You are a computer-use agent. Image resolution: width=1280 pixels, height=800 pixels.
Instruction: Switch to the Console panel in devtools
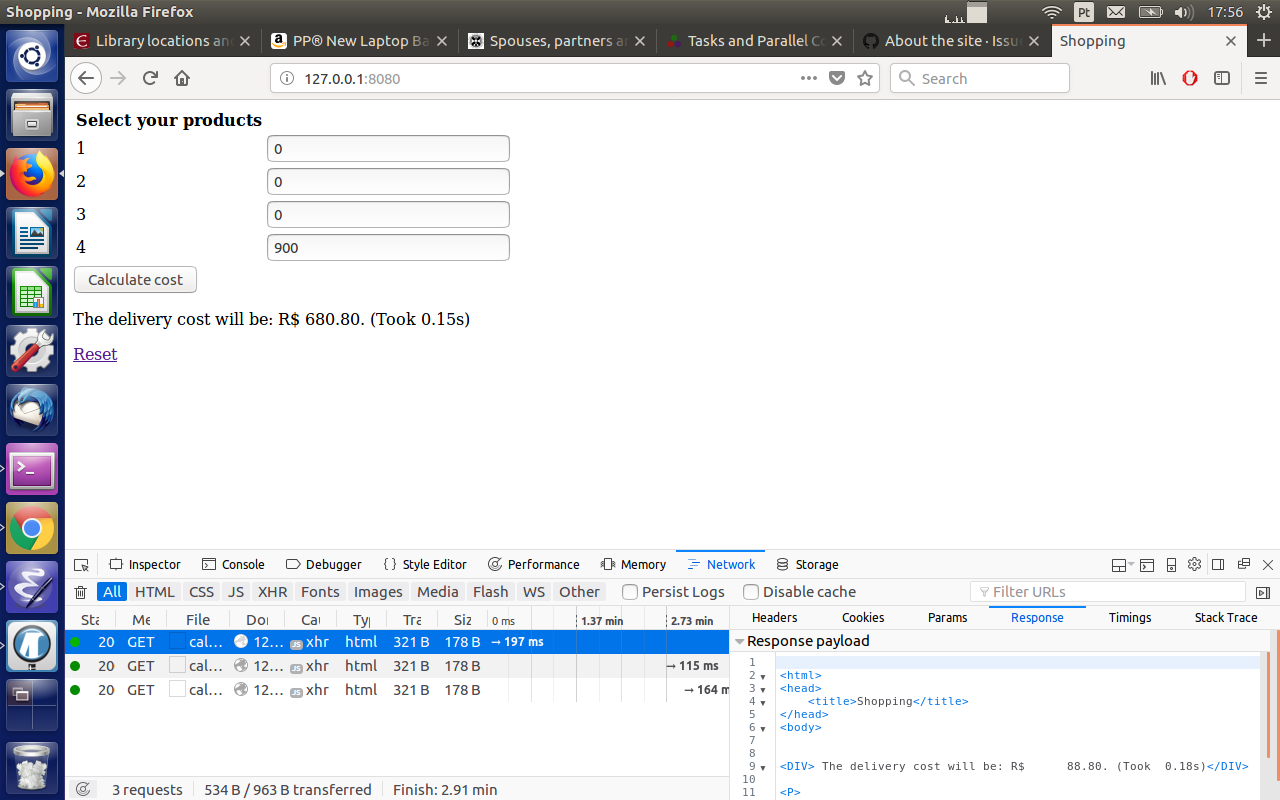pos(233,564)
